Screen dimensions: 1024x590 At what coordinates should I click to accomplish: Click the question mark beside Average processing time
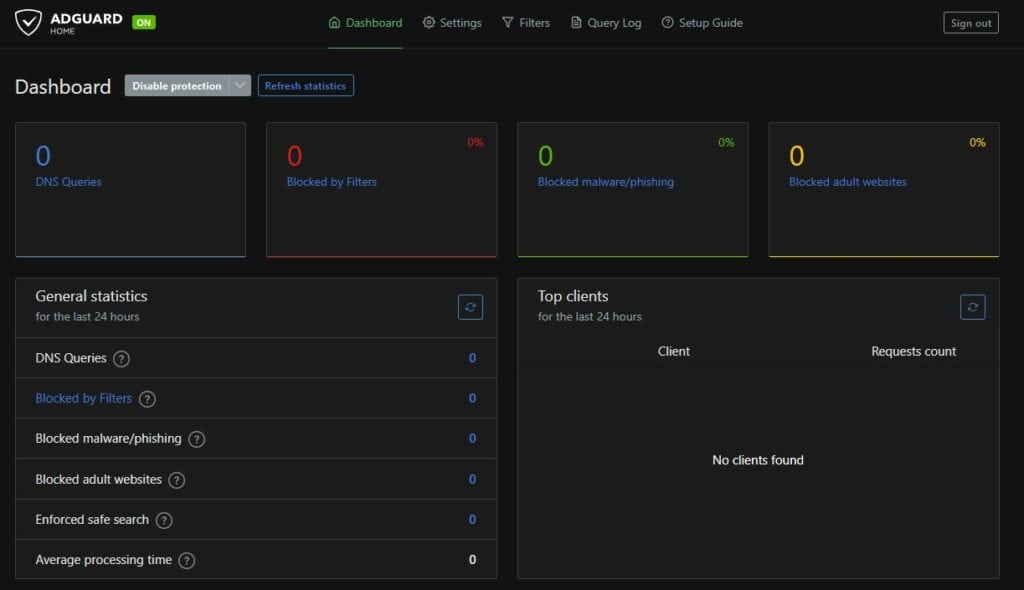tap(186, 560)
